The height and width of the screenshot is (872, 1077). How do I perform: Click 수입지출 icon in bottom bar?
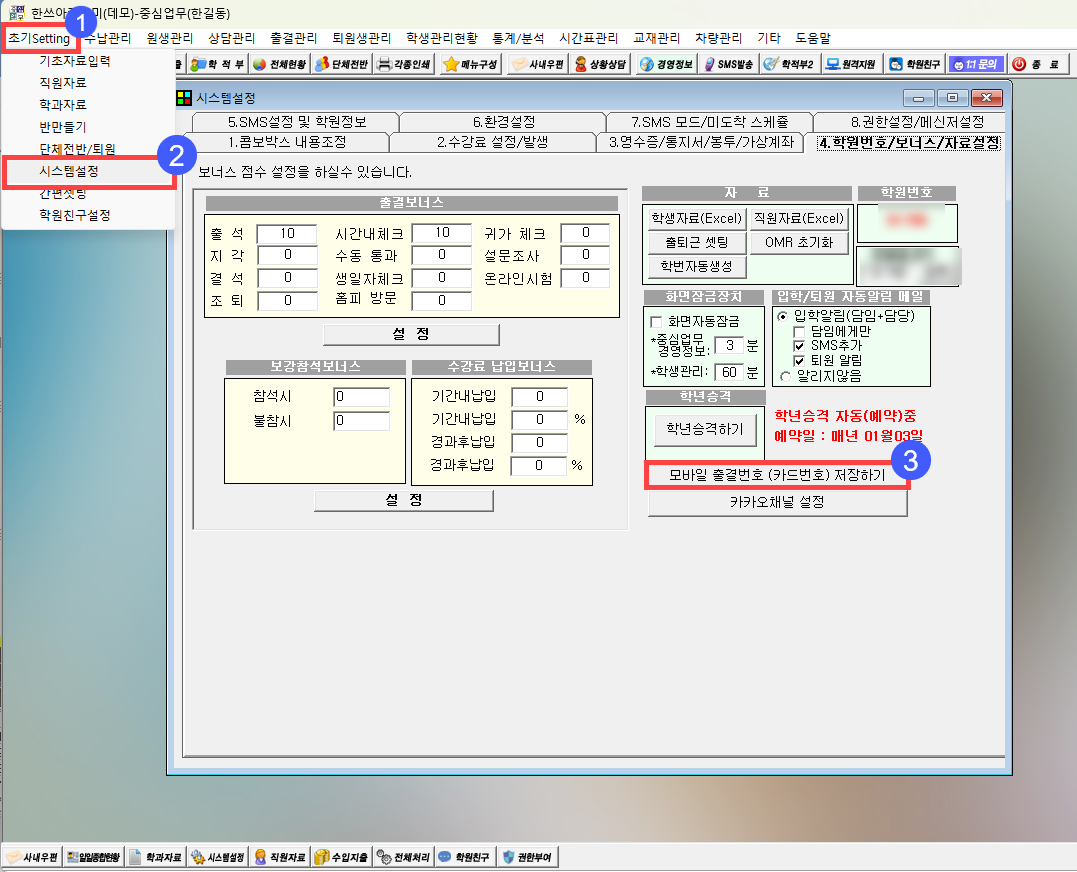point(340,857)
